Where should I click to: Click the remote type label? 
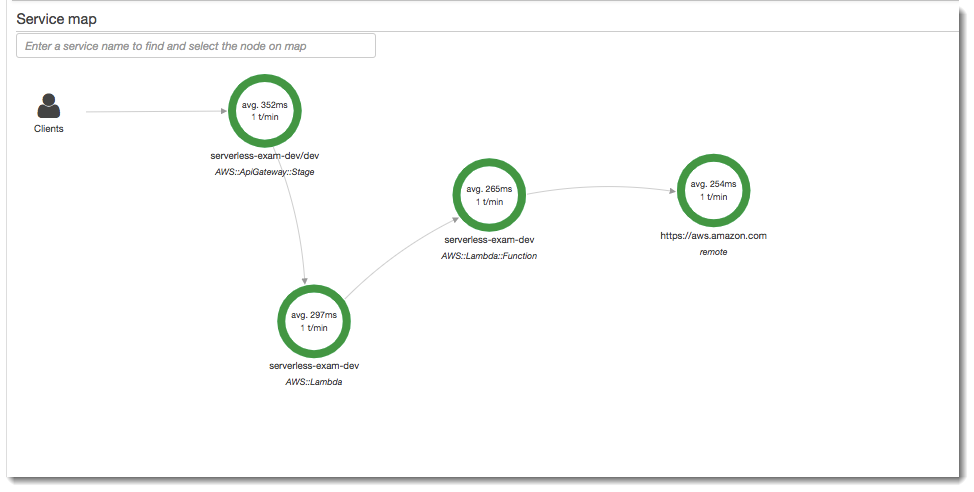click(x=713, y=252)
